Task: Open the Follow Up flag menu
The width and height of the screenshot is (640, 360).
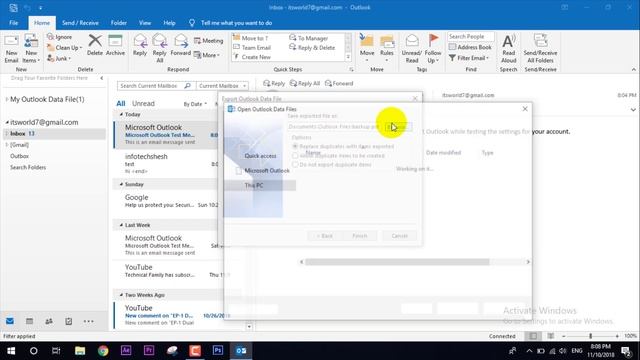Action: [433, 49]
